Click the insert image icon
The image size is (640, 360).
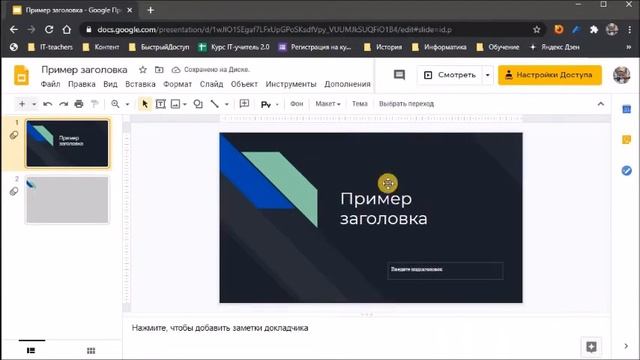point(175,104)
